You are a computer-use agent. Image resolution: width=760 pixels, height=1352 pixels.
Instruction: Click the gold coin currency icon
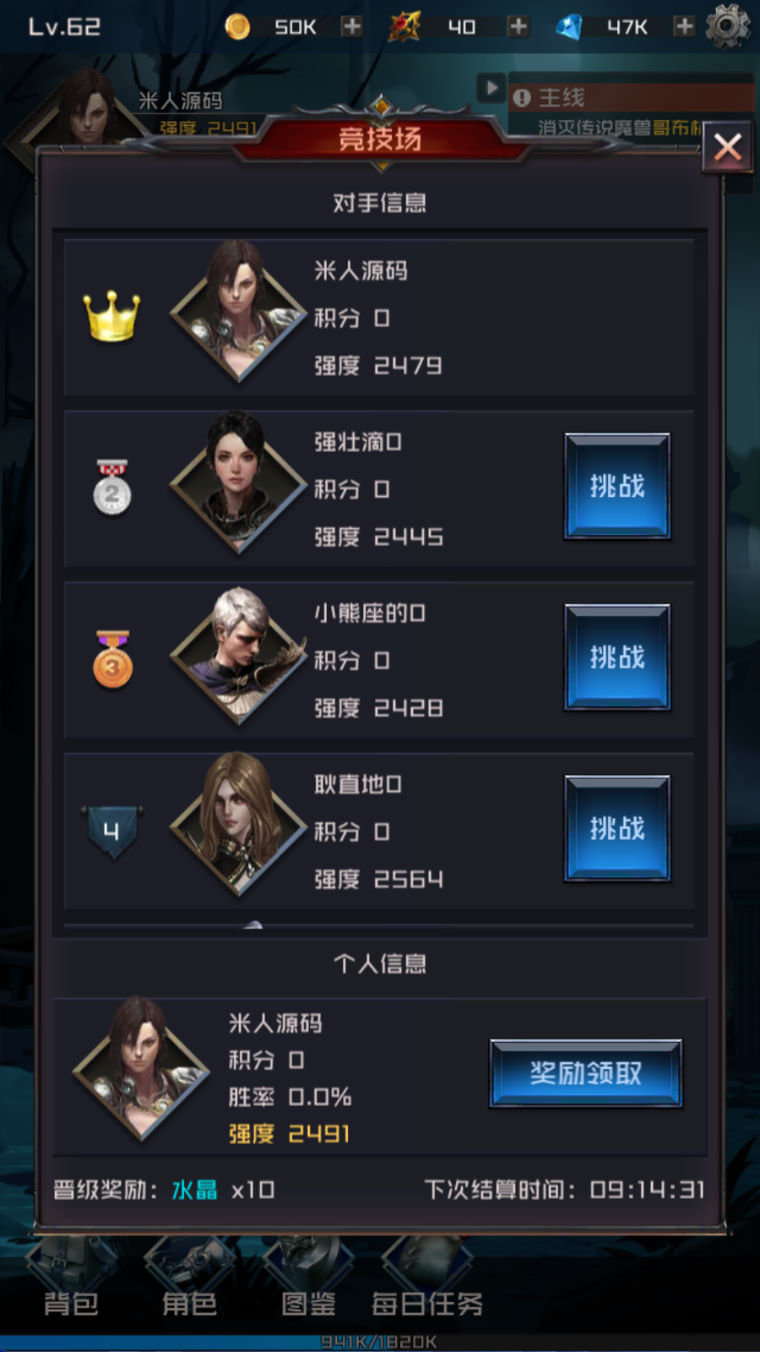238,27
